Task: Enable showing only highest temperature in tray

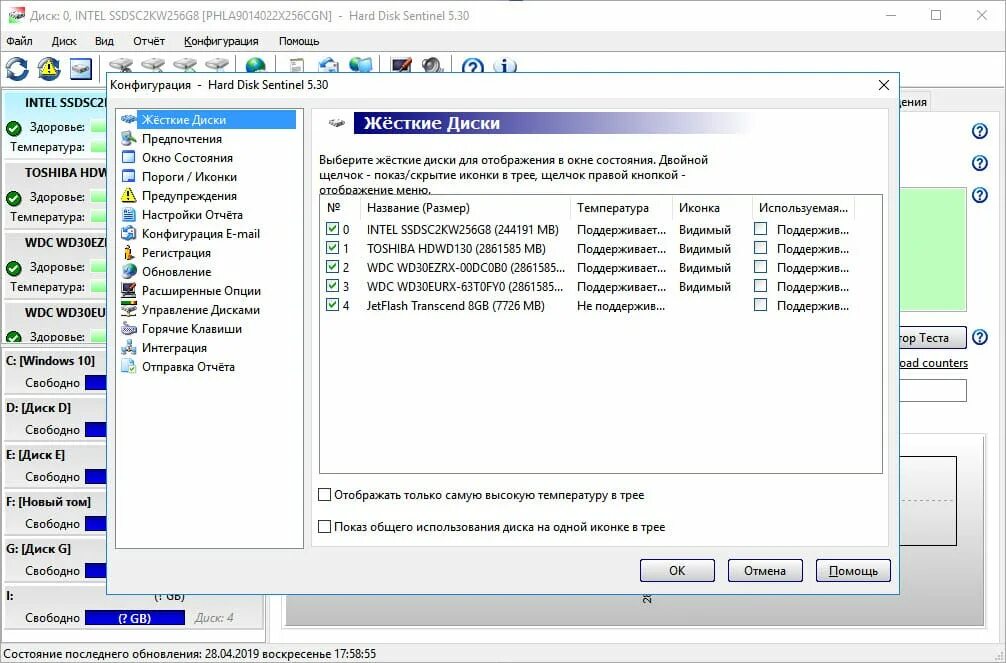Action: 325,495
